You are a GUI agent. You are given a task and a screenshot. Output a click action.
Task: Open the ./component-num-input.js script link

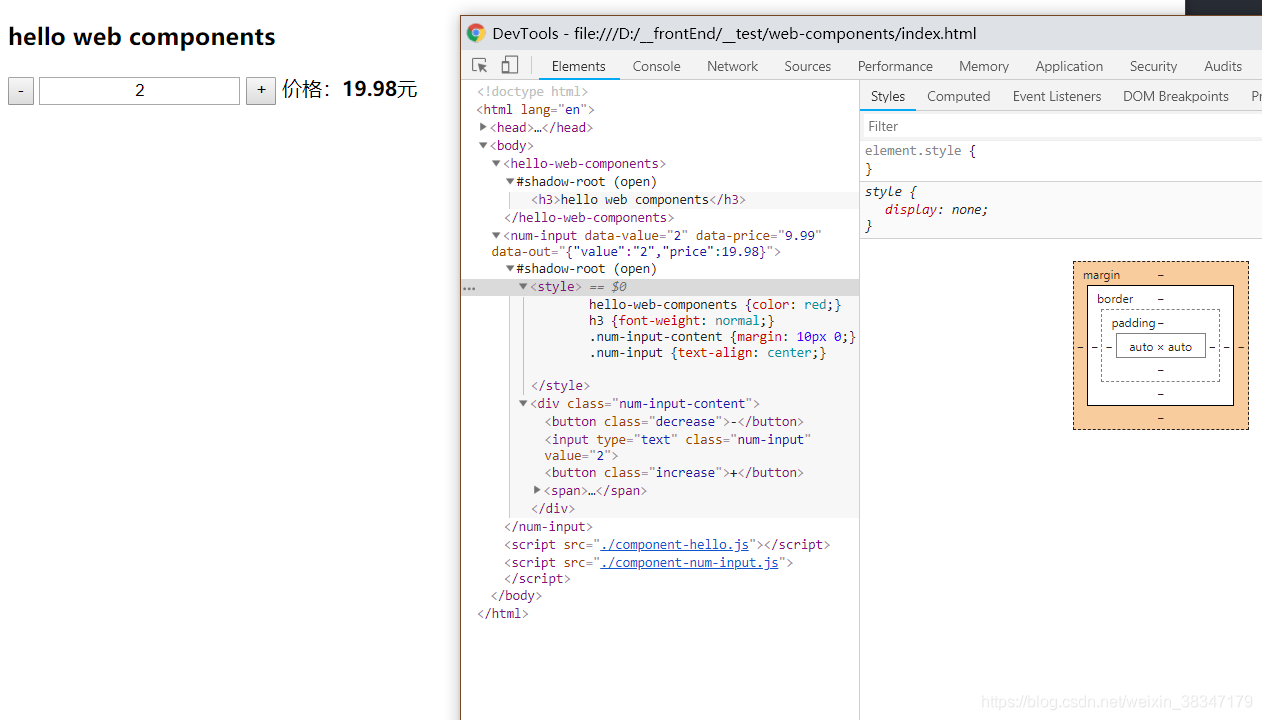689,563
